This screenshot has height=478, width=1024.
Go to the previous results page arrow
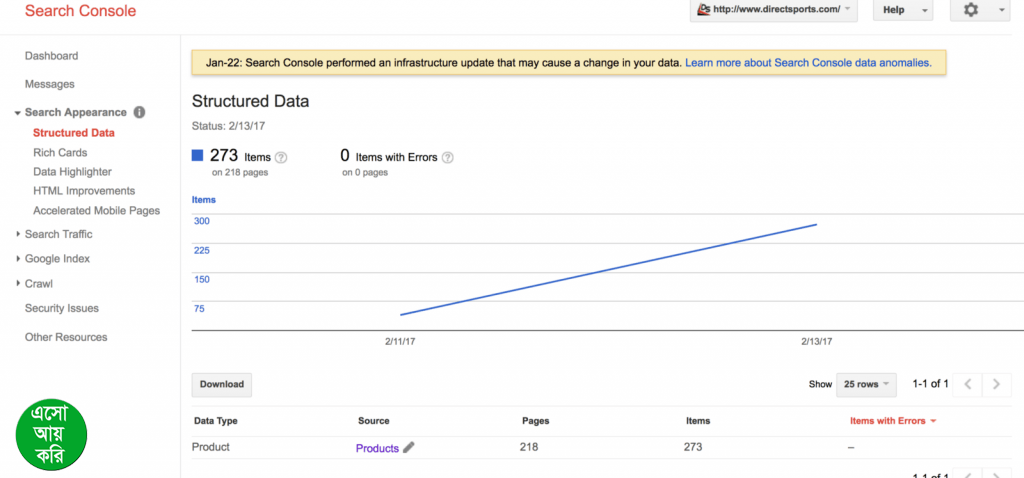(967, 384)
